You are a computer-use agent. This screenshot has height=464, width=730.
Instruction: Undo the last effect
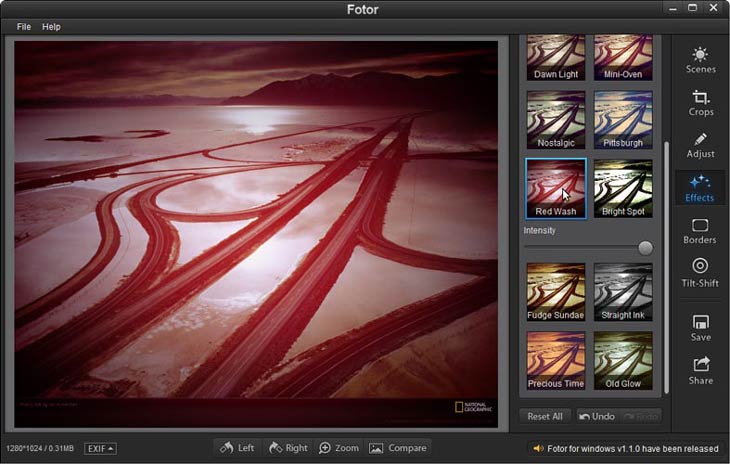(x=596, y=416)
